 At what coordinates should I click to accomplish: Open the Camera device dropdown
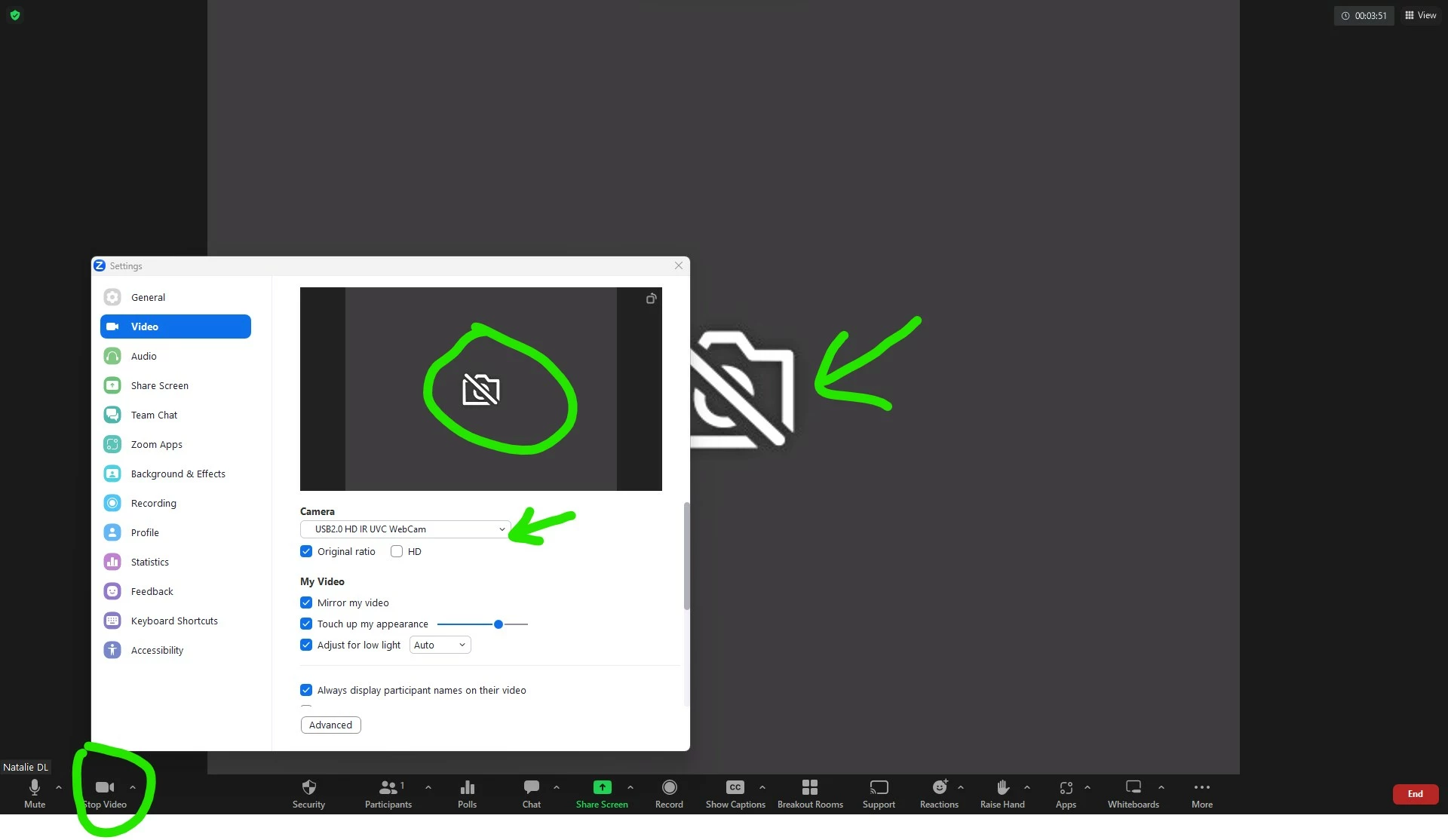tap(406, 529)
